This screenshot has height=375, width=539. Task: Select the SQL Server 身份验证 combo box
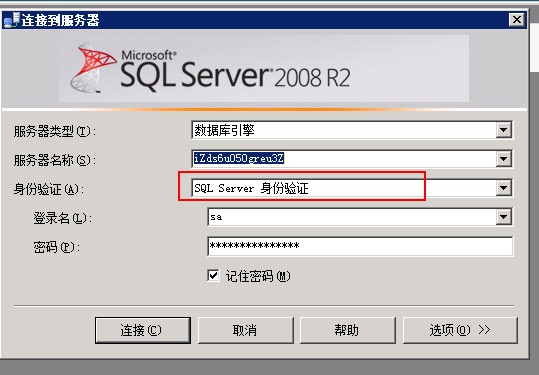[x=352, y=188]
